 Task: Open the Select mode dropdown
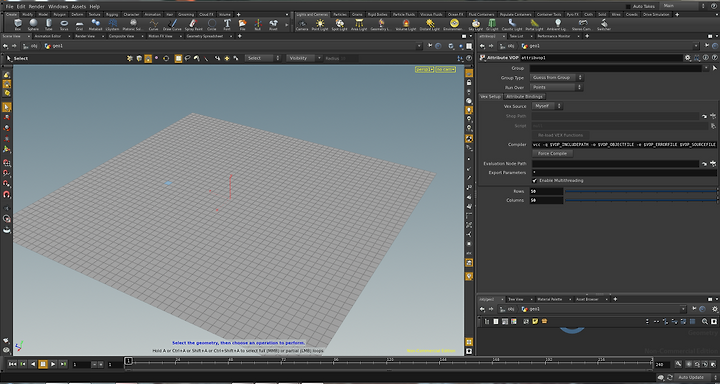coord(263,58)
